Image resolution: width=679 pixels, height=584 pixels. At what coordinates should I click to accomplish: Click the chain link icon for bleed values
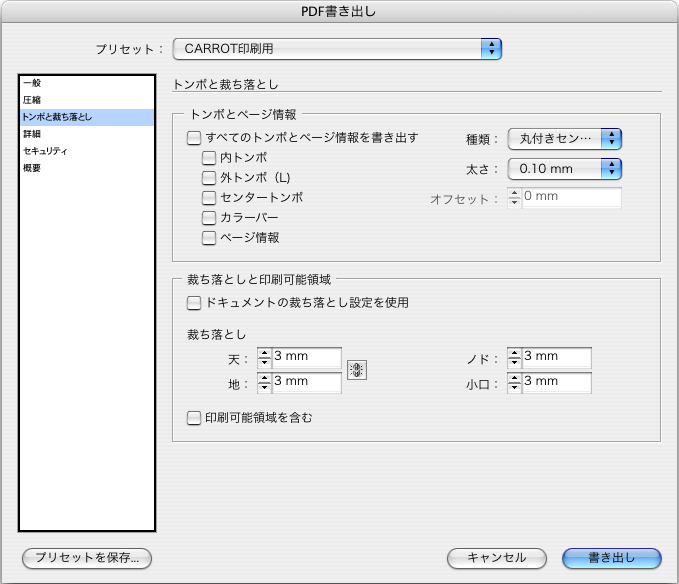(357, 370)
